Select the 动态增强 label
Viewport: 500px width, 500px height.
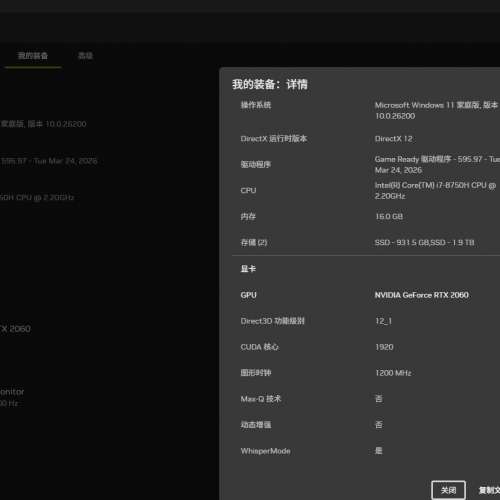[256, 425]
